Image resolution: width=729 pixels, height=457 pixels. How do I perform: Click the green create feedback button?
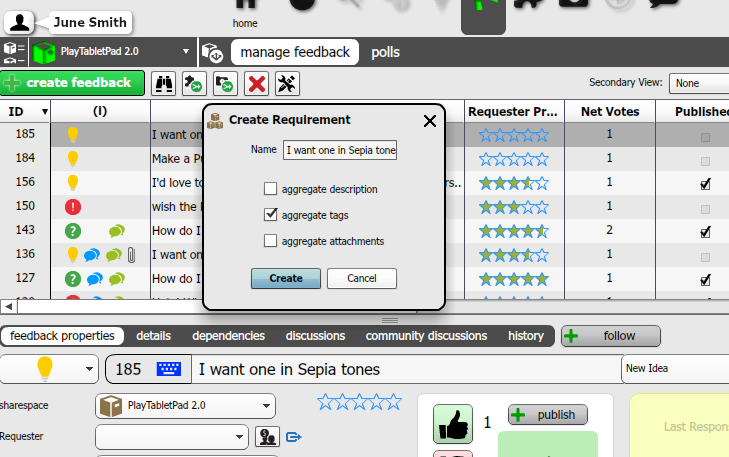pyautogui.click(x=72, y=83)
